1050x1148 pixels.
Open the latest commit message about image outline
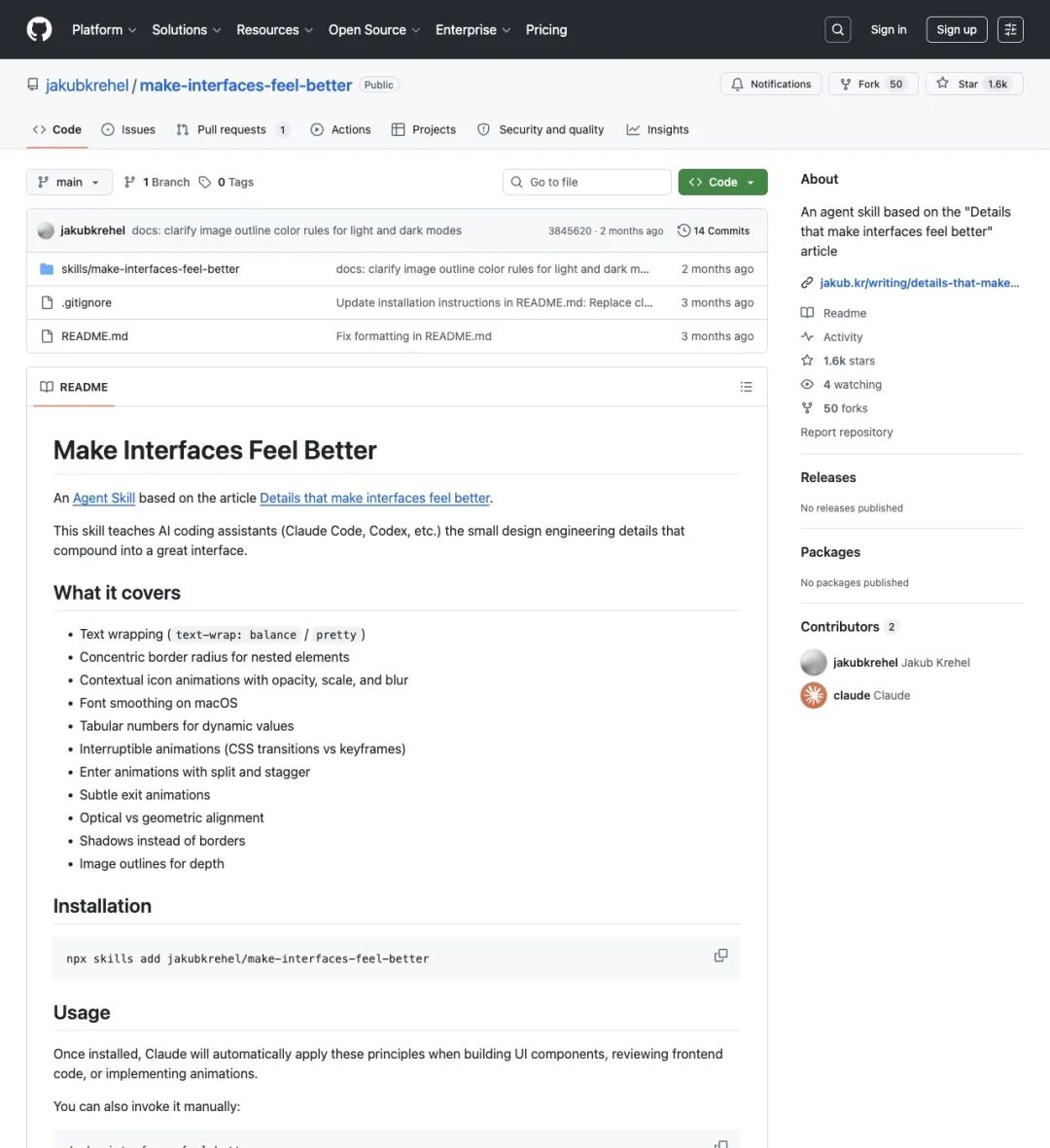click(x=297, y=230)
